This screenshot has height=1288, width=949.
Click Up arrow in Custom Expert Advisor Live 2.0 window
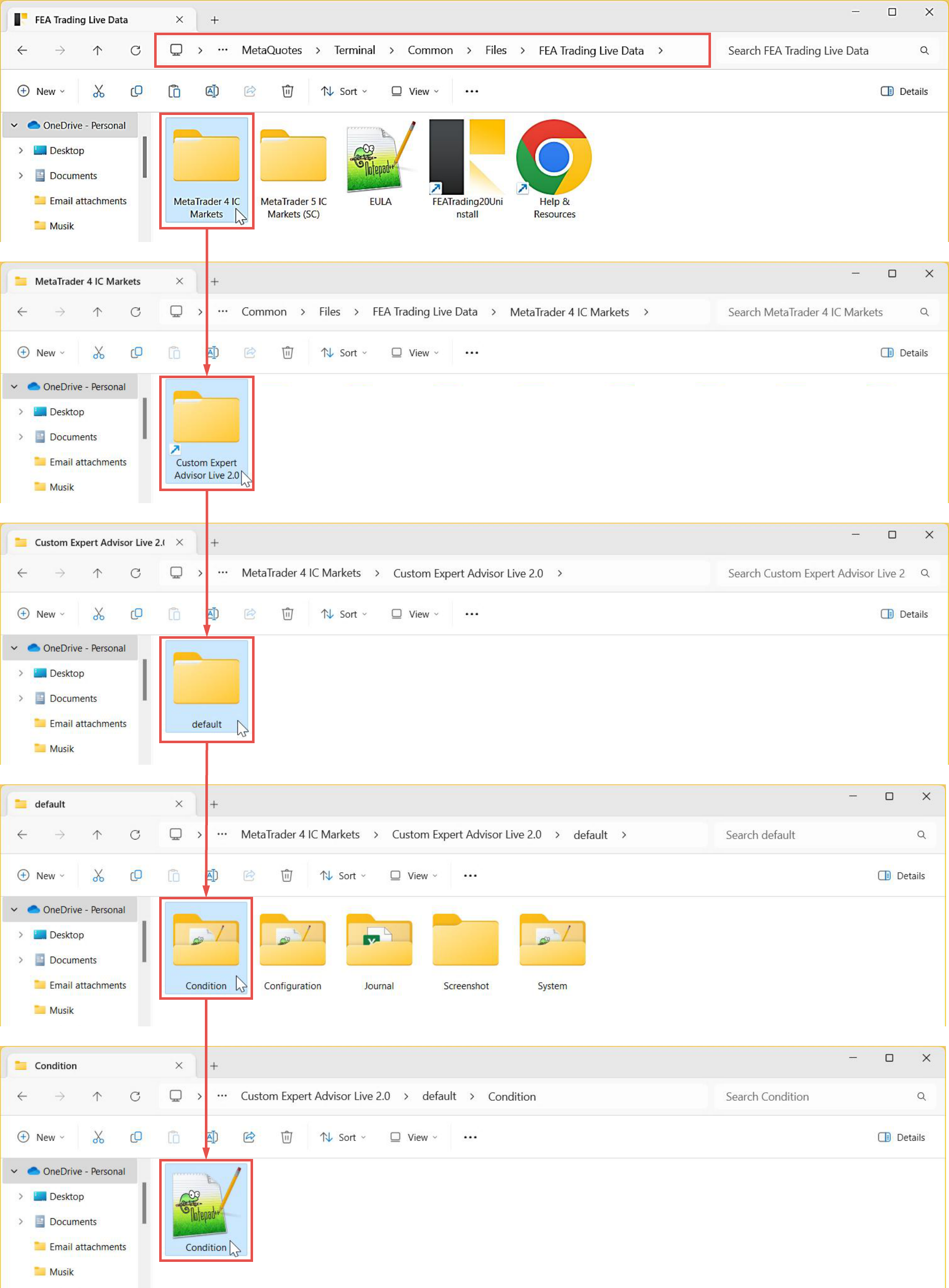click(x=97, y=573)
